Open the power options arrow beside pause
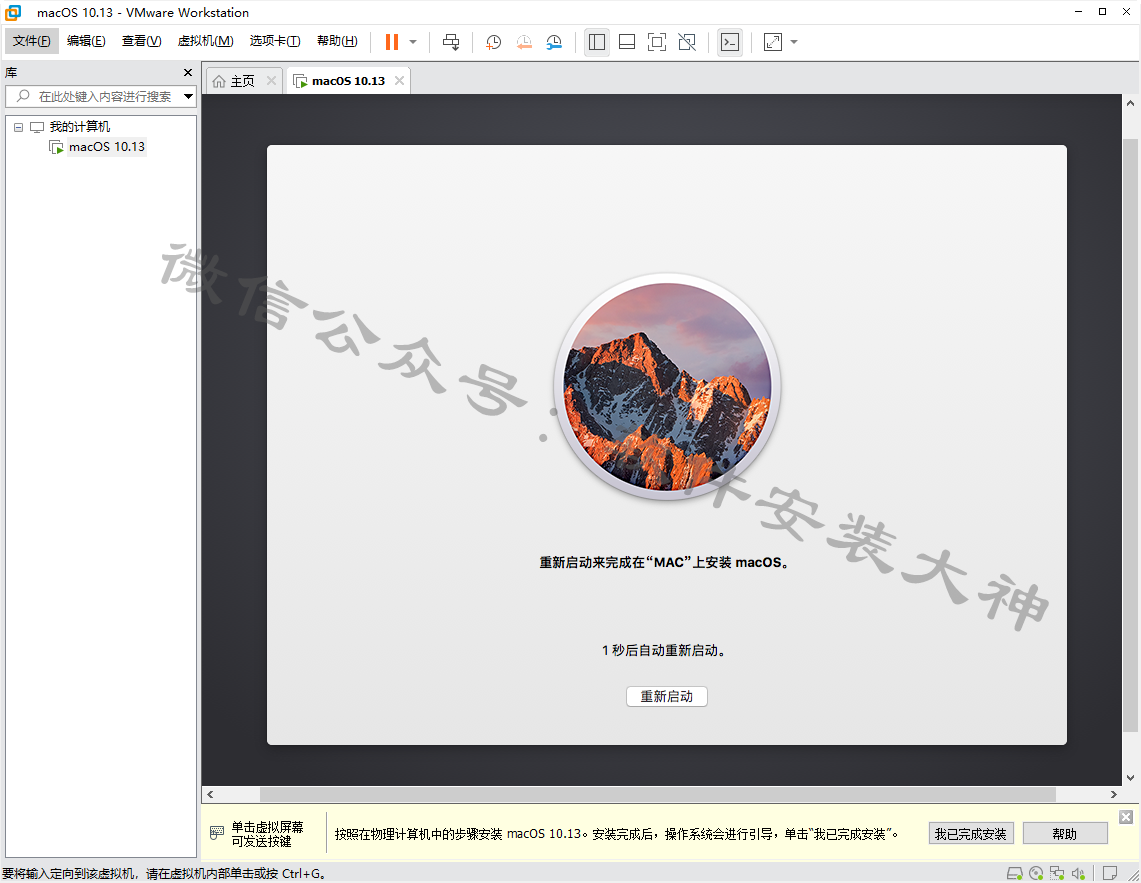Viewport: 1141px width, 883px height. click(x=413, y=42)
